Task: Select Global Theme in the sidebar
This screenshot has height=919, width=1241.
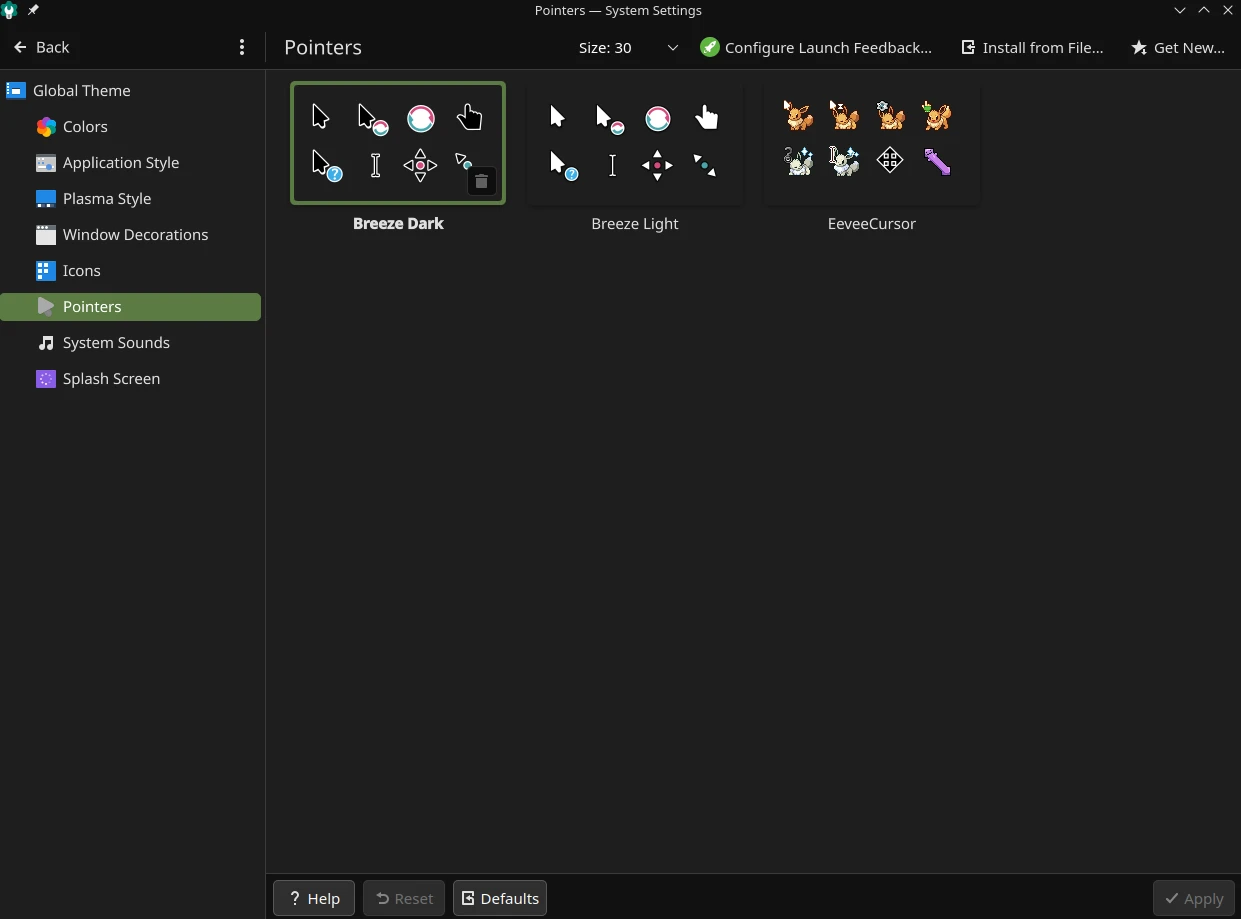Action: [x=131, y=91]
